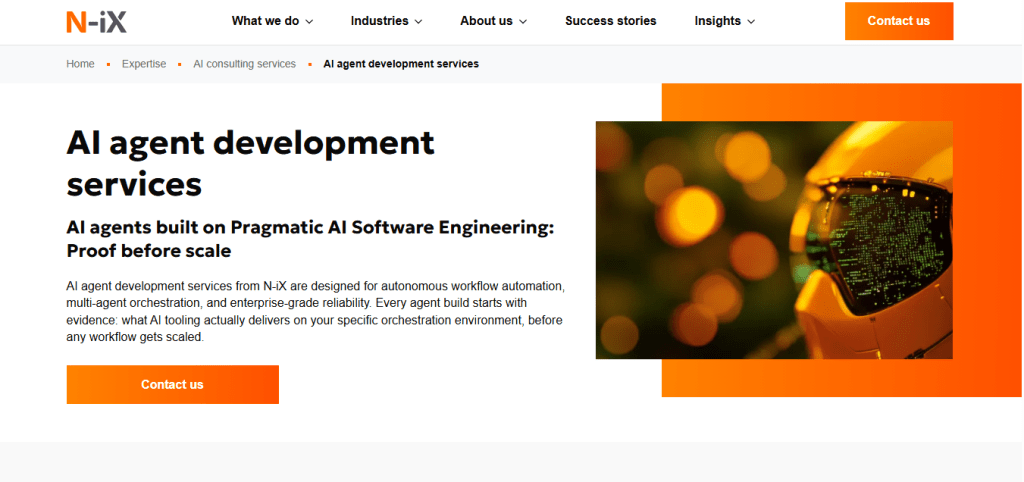Click the orange gradient panel behind image
Screen dimensions: 1024x482
[987, 240]
